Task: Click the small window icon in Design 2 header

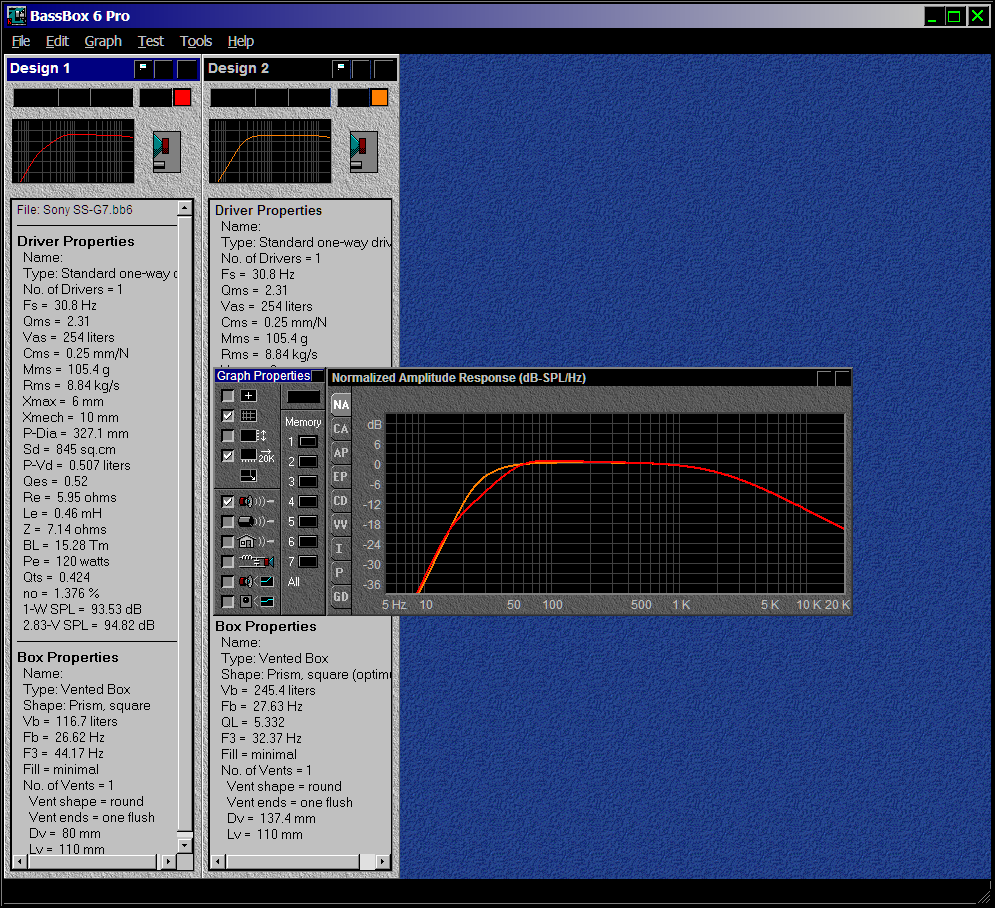Action: (x=341, y=69)
